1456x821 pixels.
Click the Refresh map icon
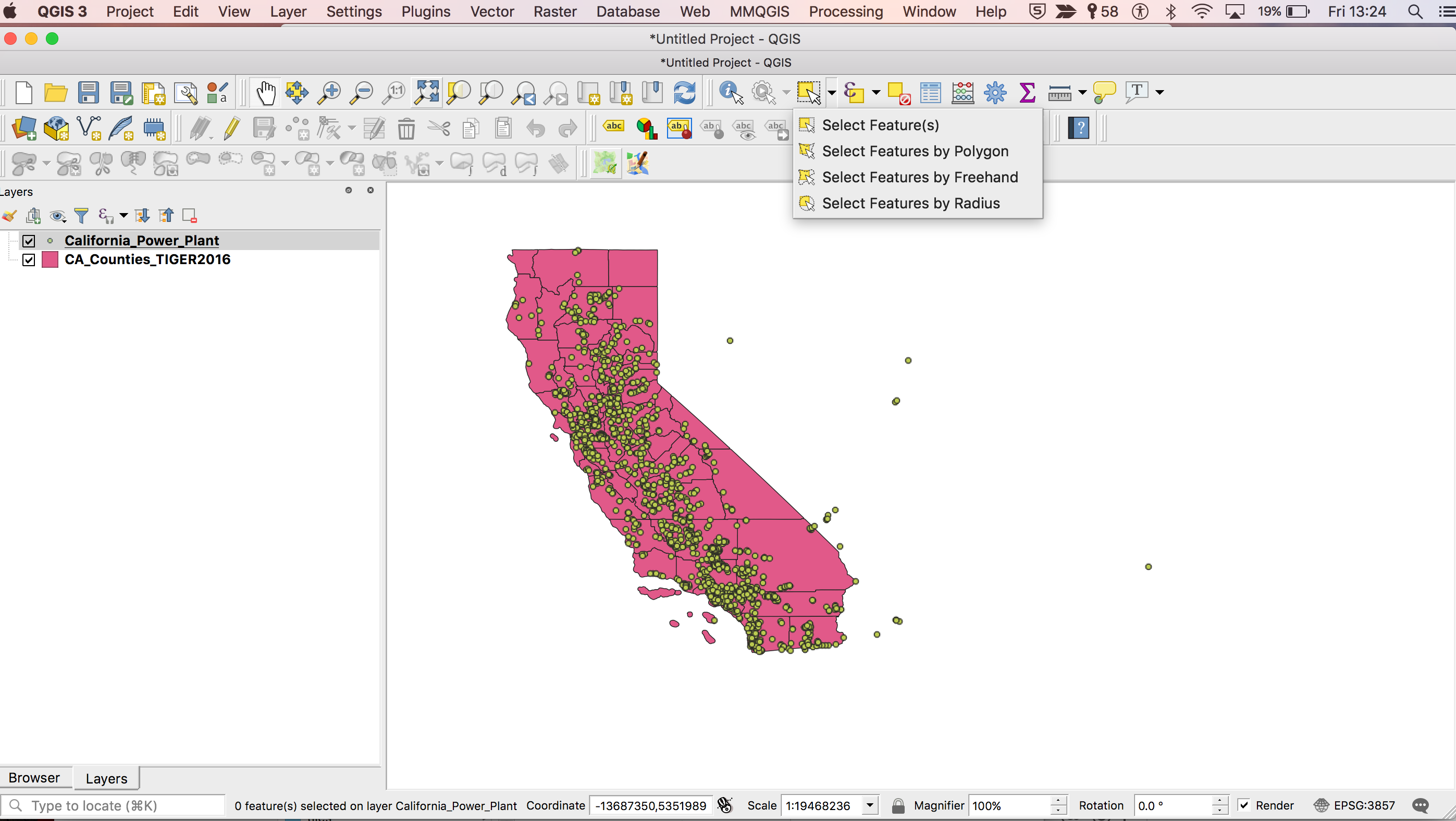(684, 93)
